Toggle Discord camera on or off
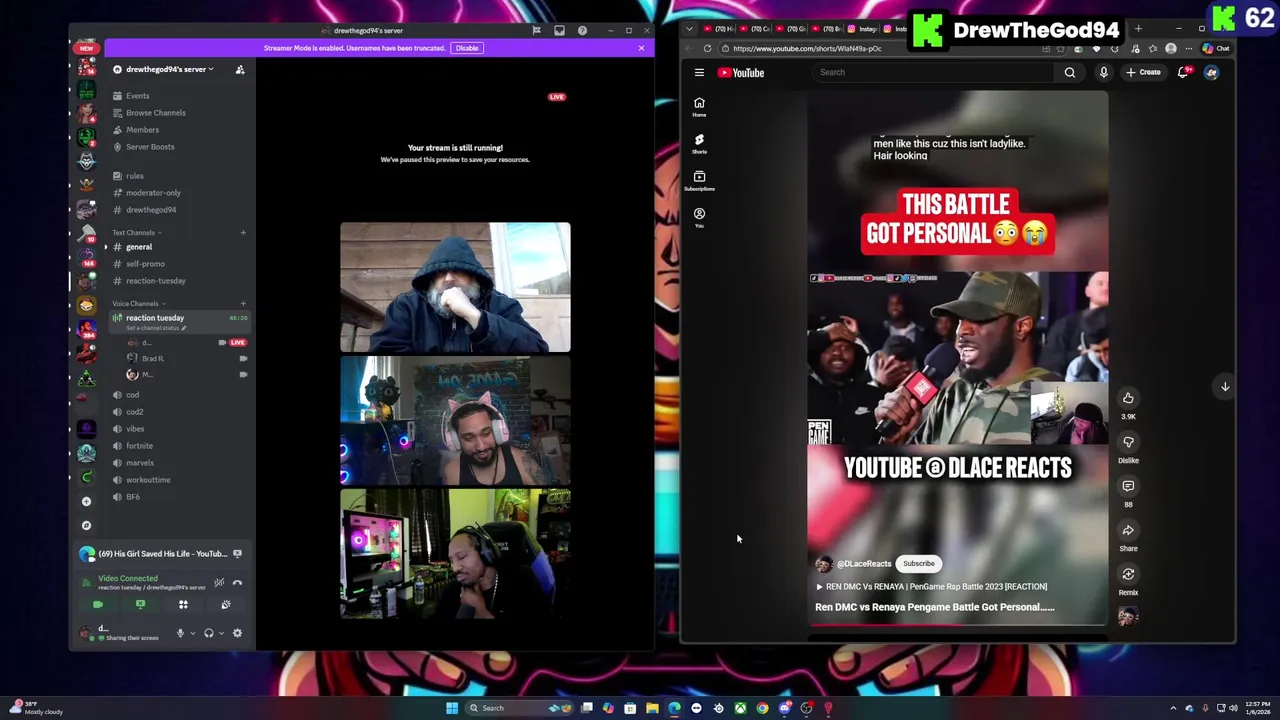Viewport: 1280px width, 720px height. tap(97, 604)
